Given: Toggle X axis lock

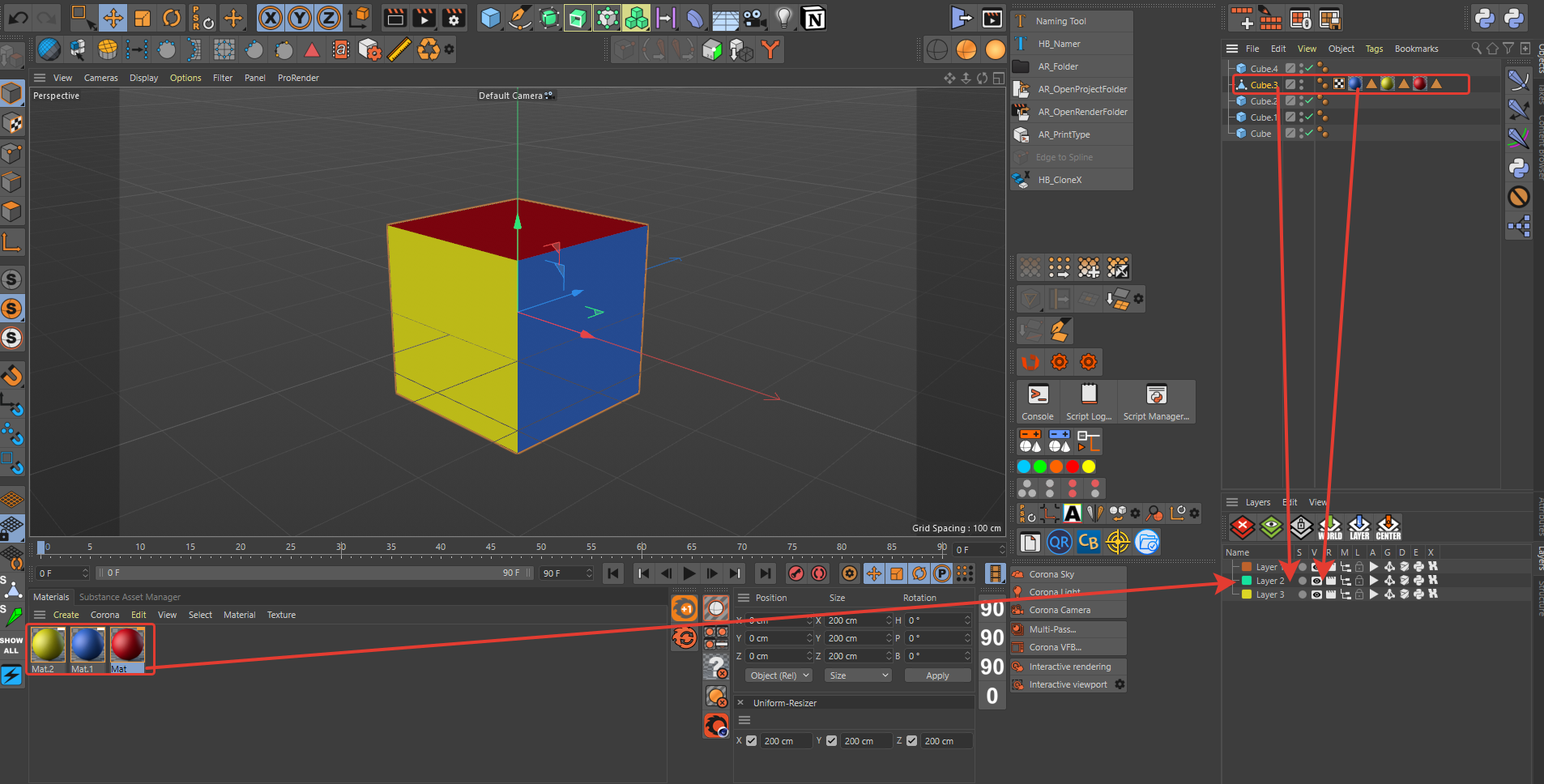Looking at the screenshot, I should [x=271, y=17].
